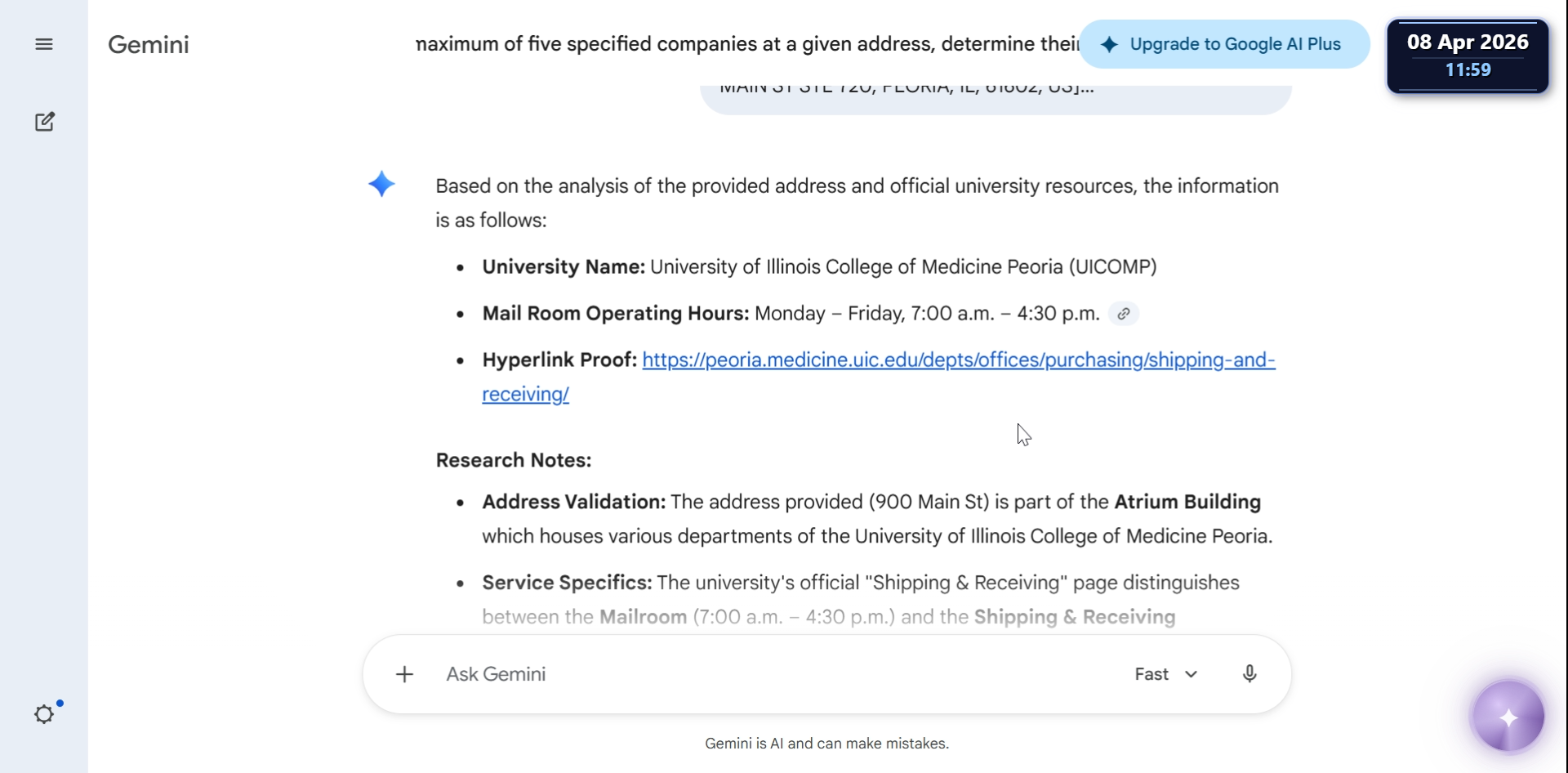Click the date and time widget
Viewport: 1568px width, 773px height.
pos(1467,56)
